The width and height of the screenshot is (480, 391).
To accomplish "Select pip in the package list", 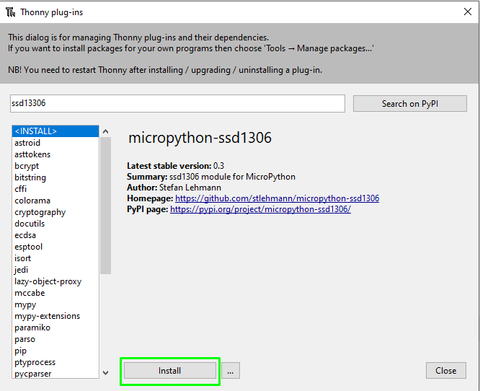I will [x=55, y=351].
